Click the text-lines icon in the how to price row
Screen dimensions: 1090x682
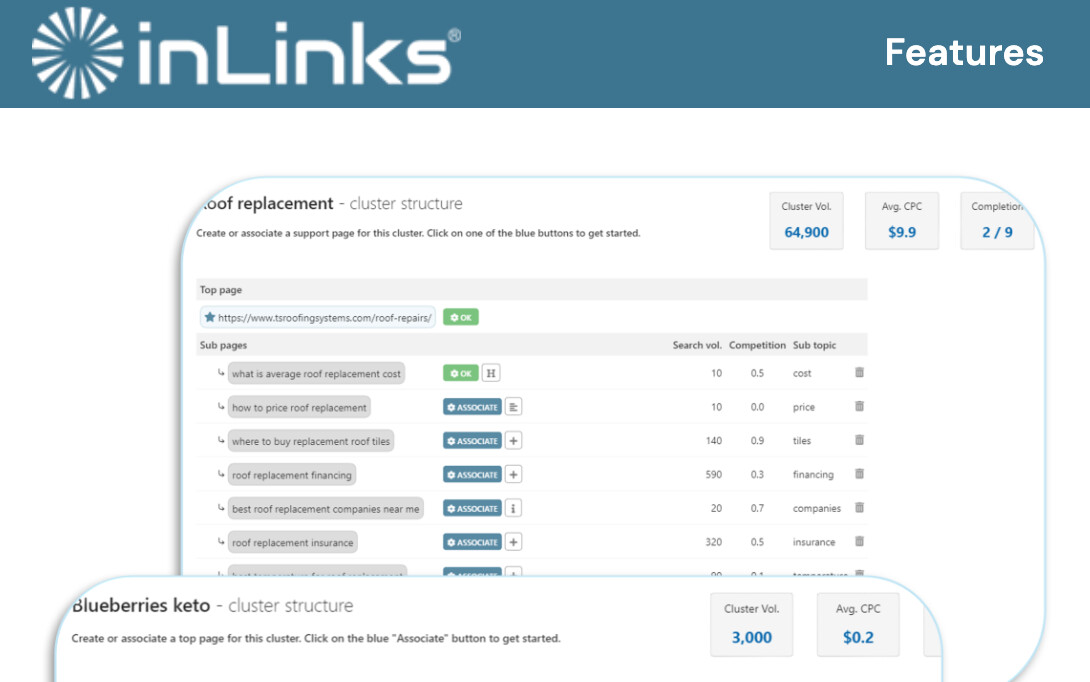pyautogui.click(x=513, y=407)
